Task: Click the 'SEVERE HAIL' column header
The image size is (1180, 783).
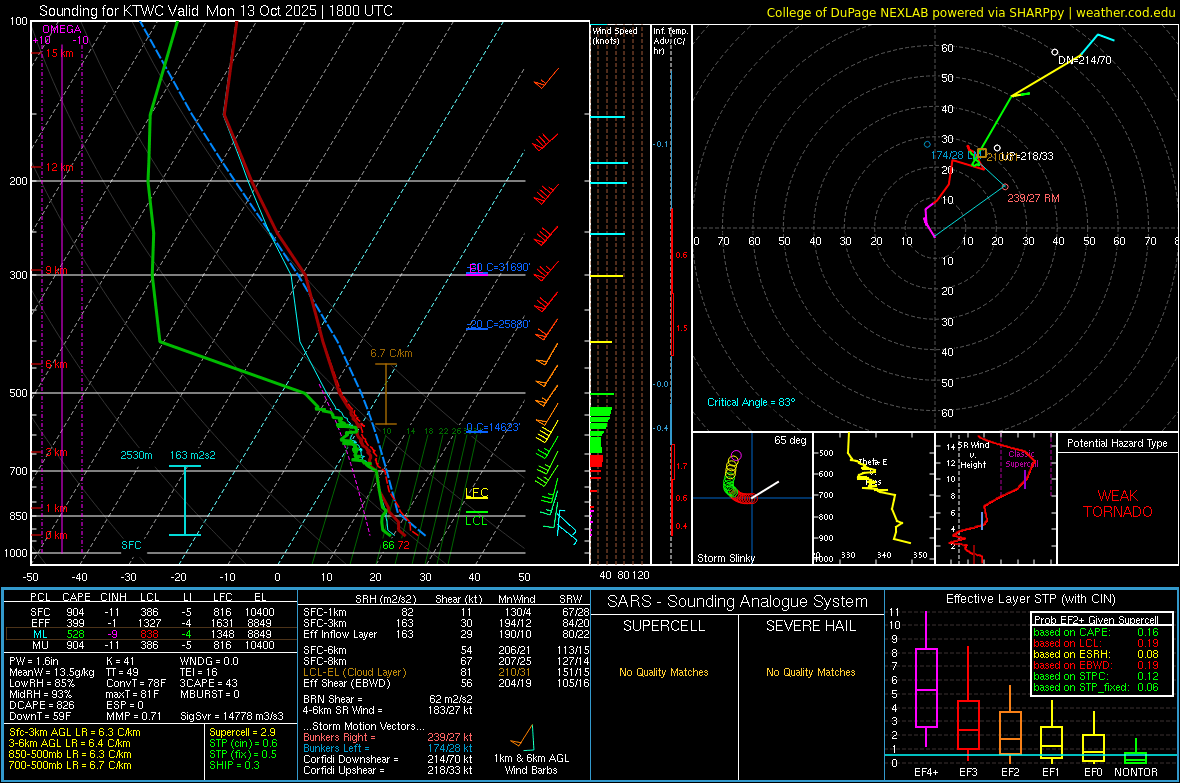Action: click(810, 626)
